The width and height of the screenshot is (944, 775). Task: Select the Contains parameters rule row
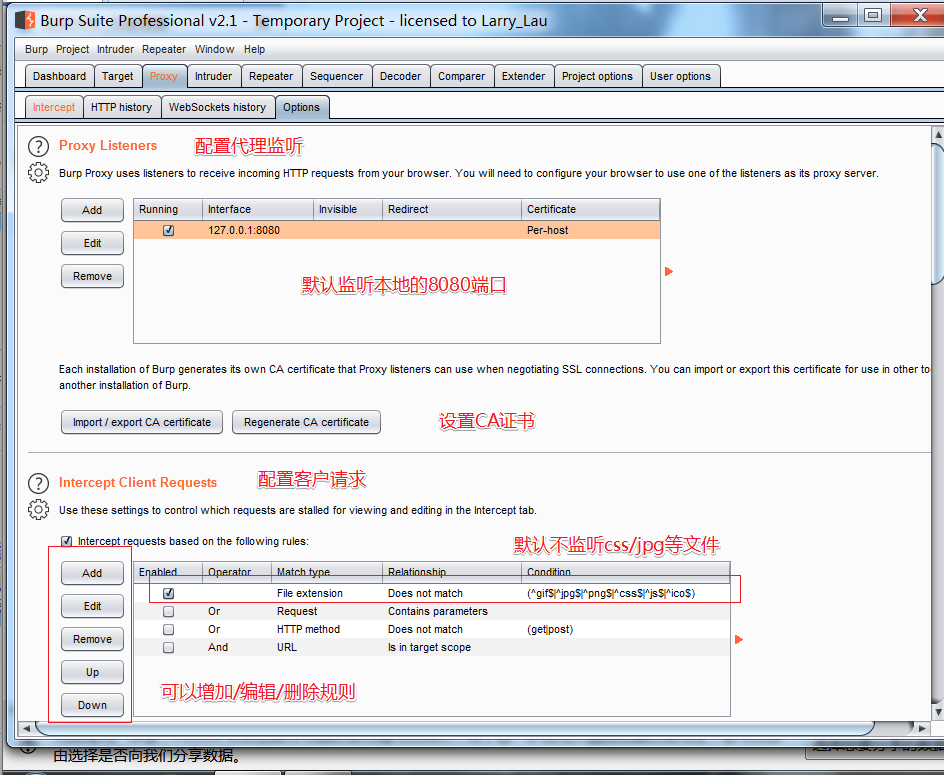432,611
